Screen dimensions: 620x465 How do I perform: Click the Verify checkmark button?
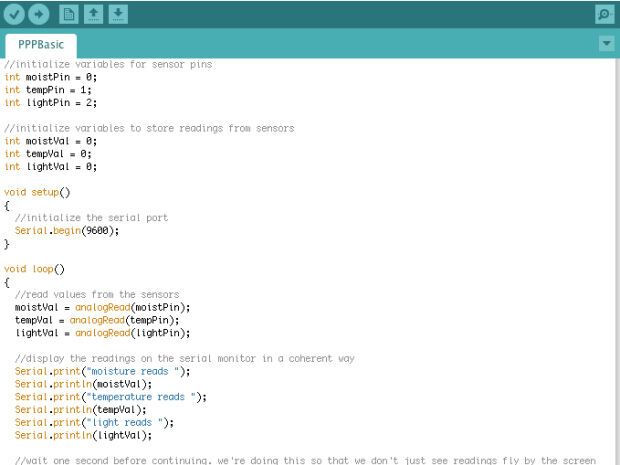click(14, 14)
